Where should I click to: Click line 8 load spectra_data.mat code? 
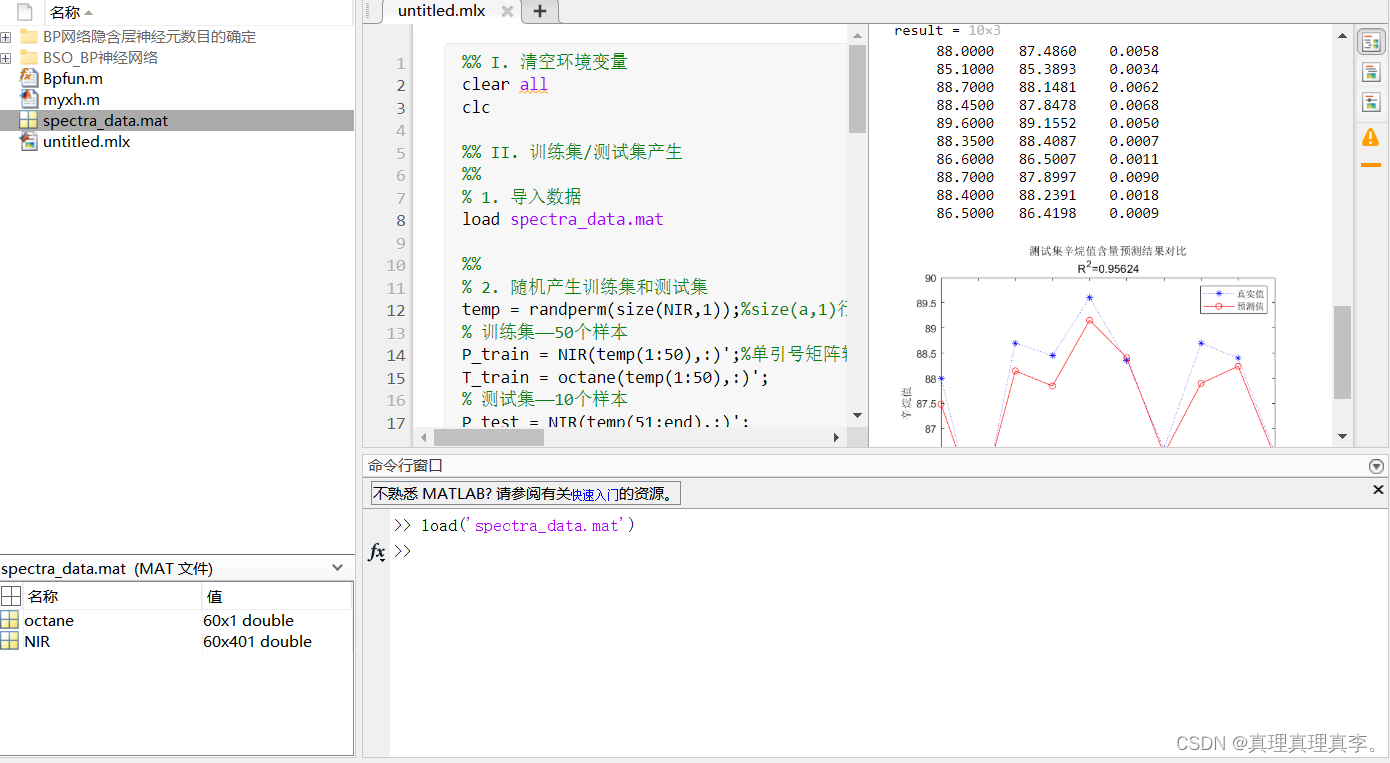pos(563,219)
